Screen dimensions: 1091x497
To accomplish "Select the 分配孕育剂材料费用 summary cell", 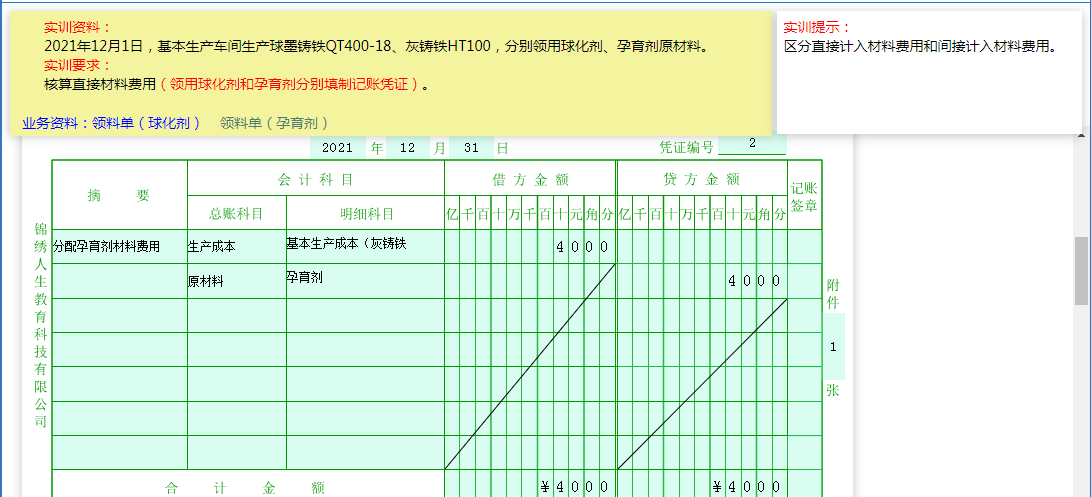I will [120, 246].
